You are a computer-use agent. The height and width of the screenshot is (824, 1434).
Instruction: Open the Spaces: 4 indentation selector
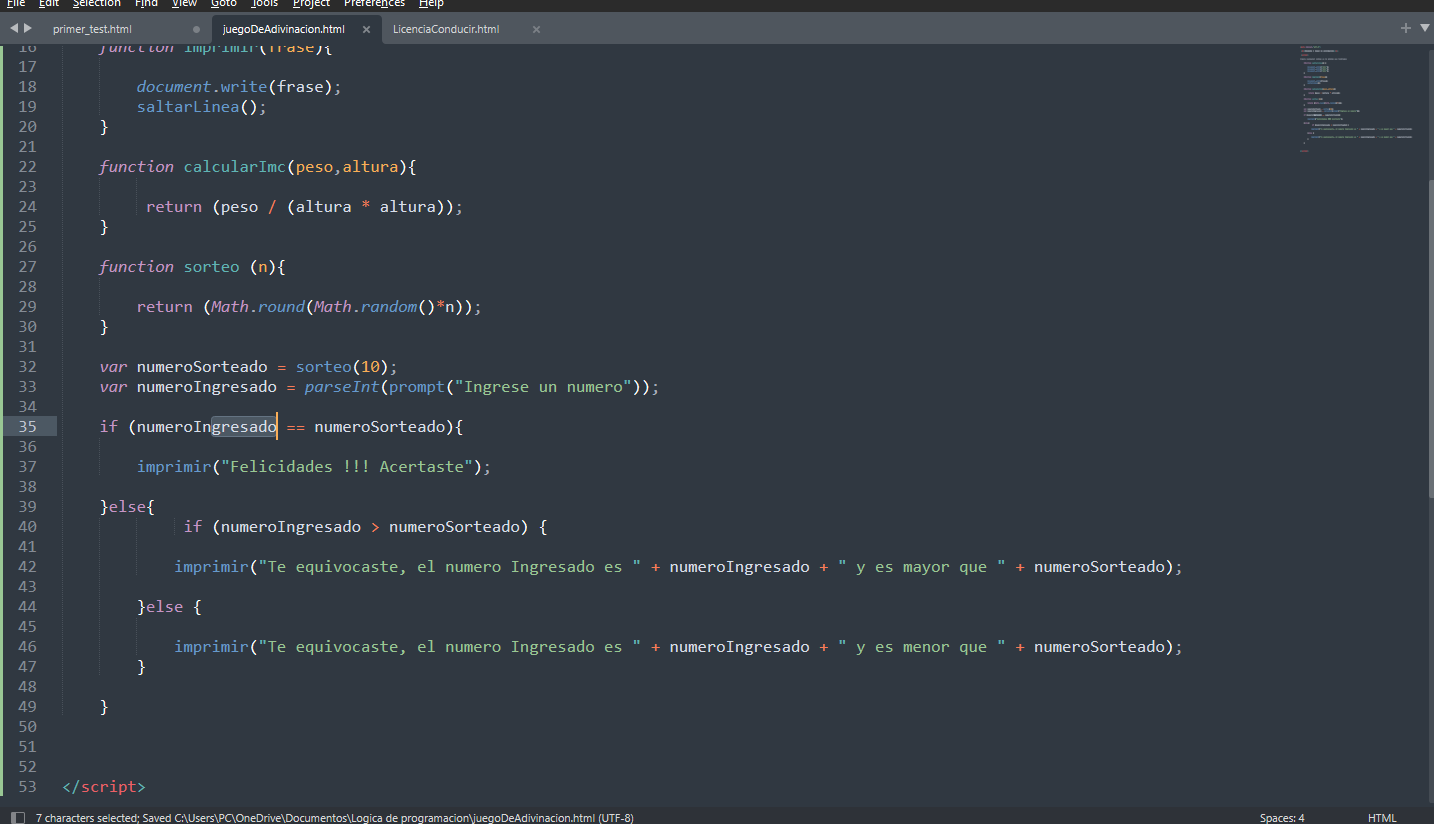tap(1281, 817)
